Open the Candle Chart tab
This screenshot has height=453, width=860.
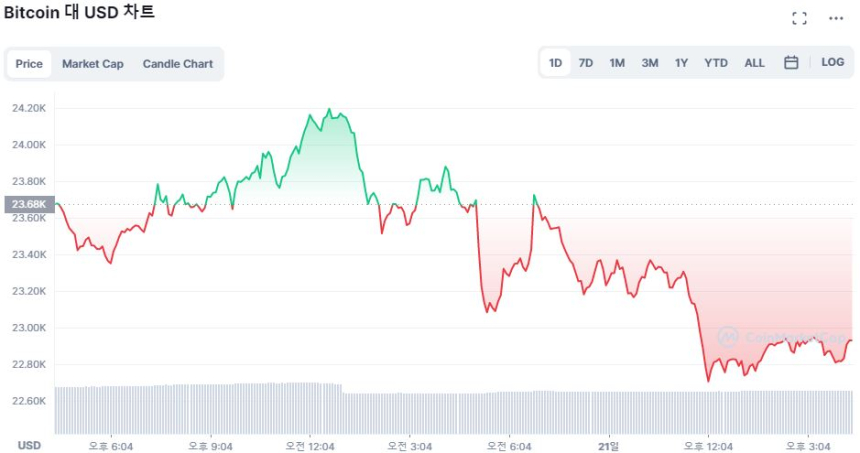[x=178, y=64]
